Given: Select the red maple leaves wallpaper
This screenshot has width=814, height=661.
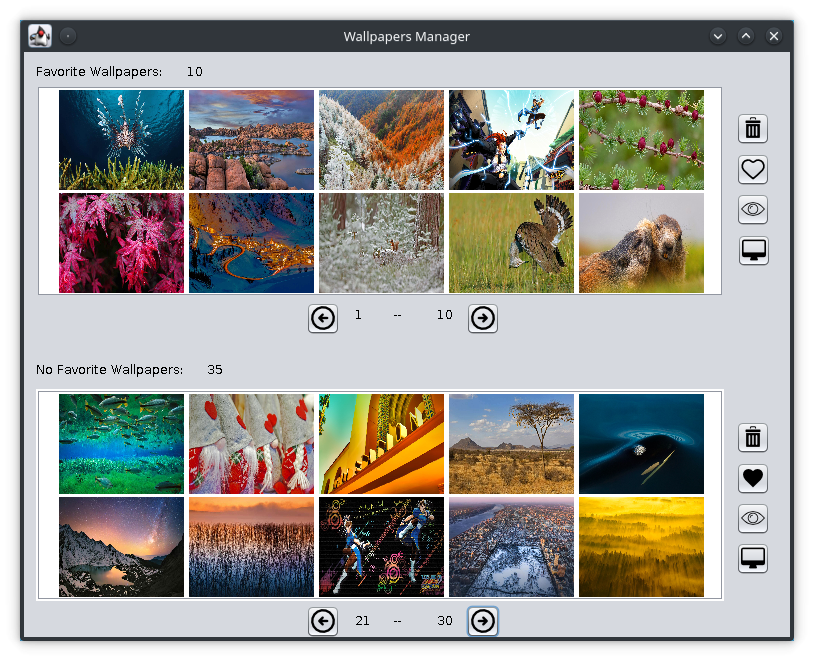Looking at the screenshot, I should click(x=121, y=243).
